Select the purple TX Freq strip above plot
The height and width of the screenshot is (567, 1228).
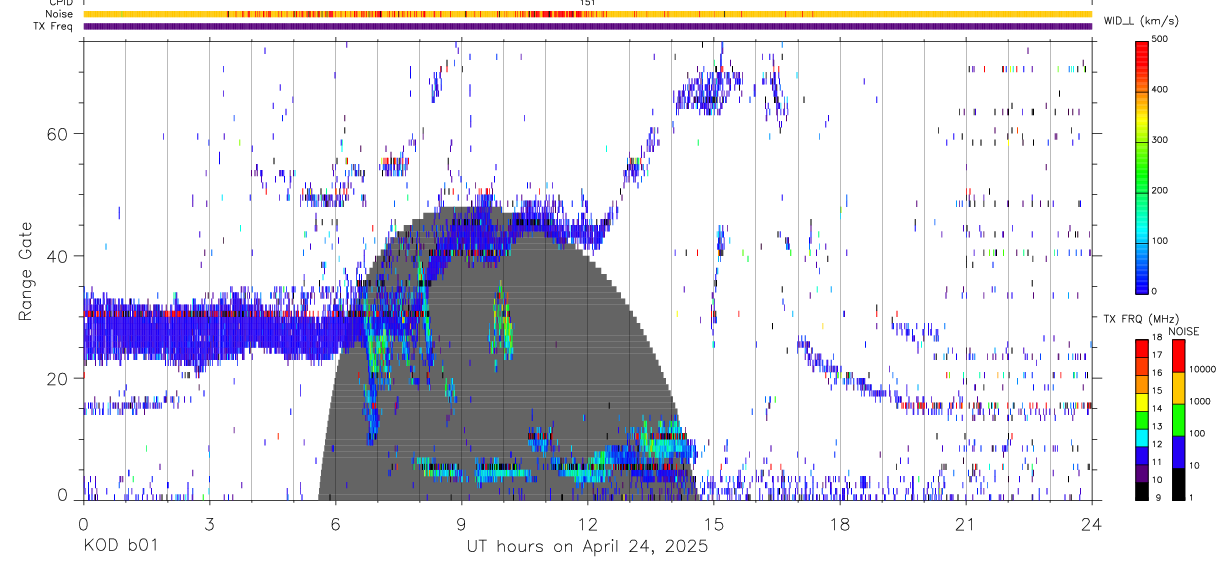588,26
